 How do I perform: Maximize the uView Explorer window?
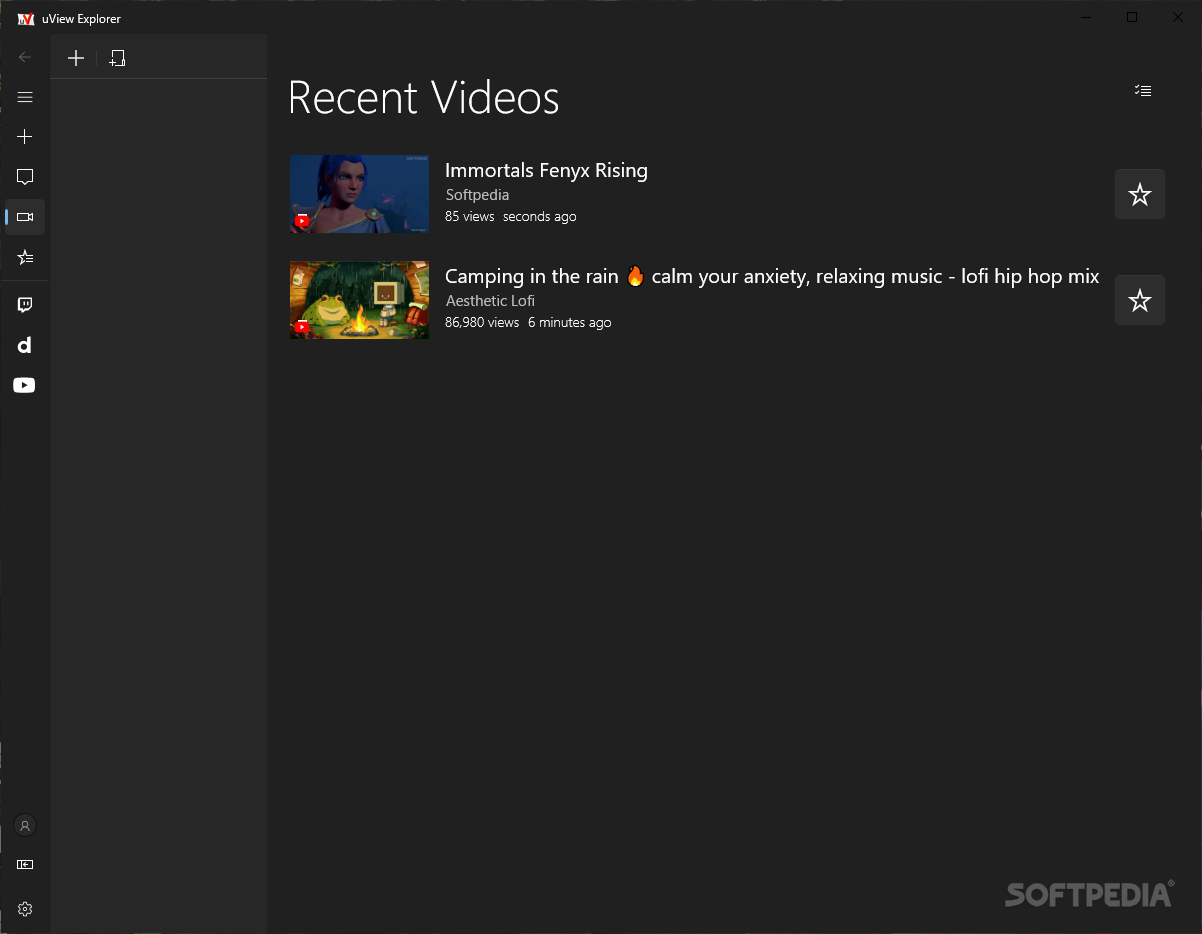(1132, 17)
